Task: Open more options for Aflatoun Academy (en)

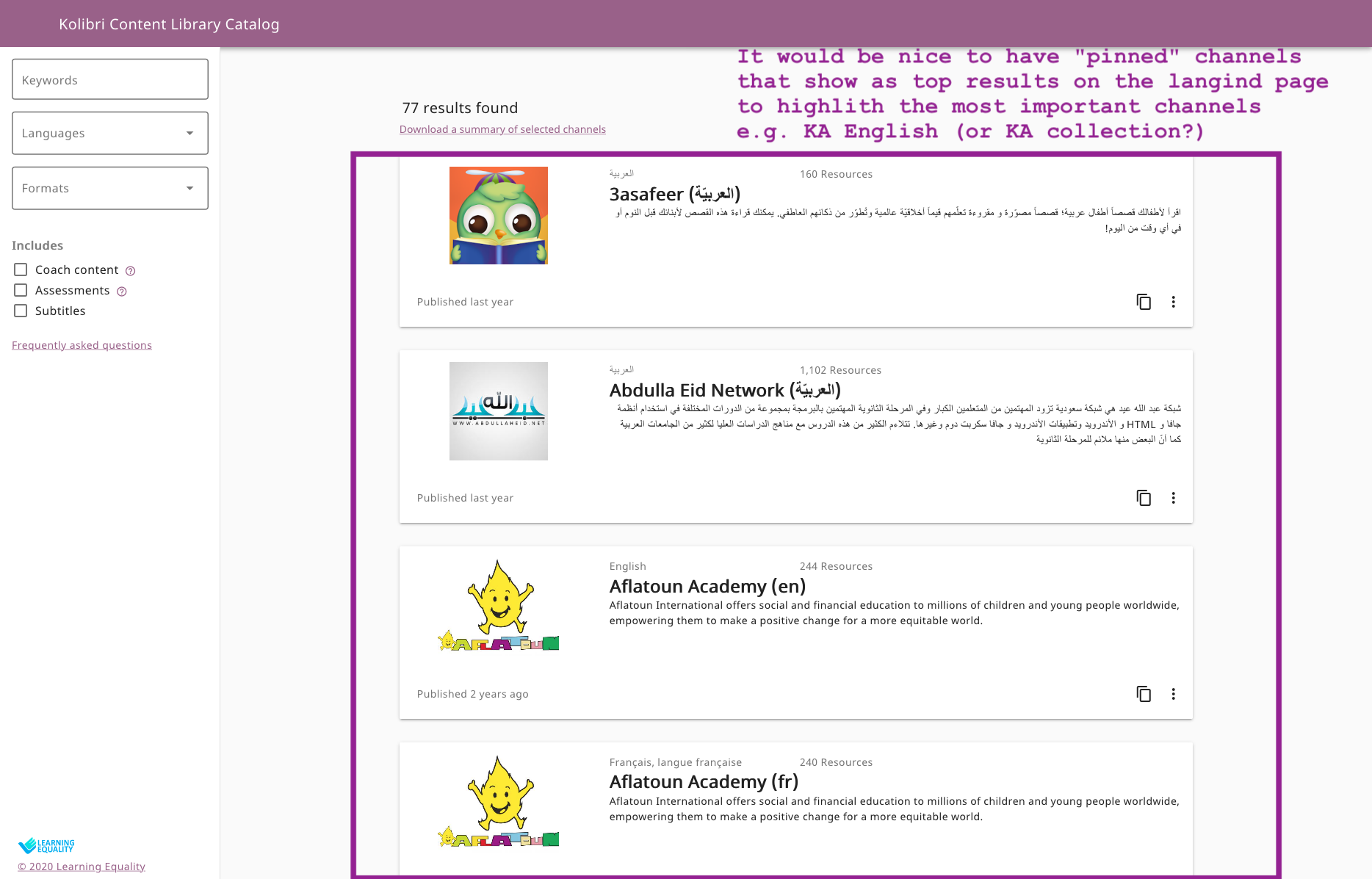Action: click(1174, 694)
